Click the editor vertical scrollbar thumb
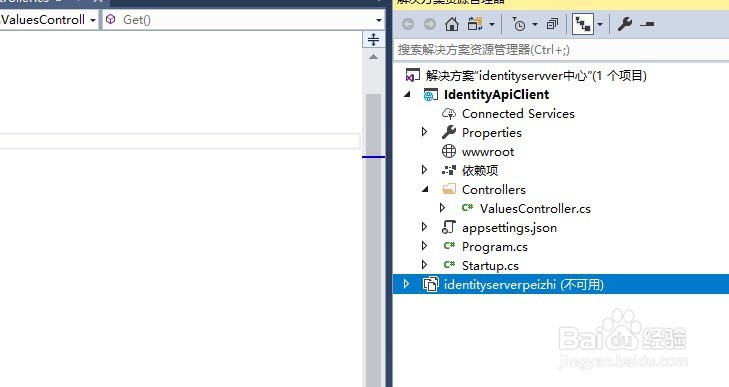729x387 pixels. (373, 240)
